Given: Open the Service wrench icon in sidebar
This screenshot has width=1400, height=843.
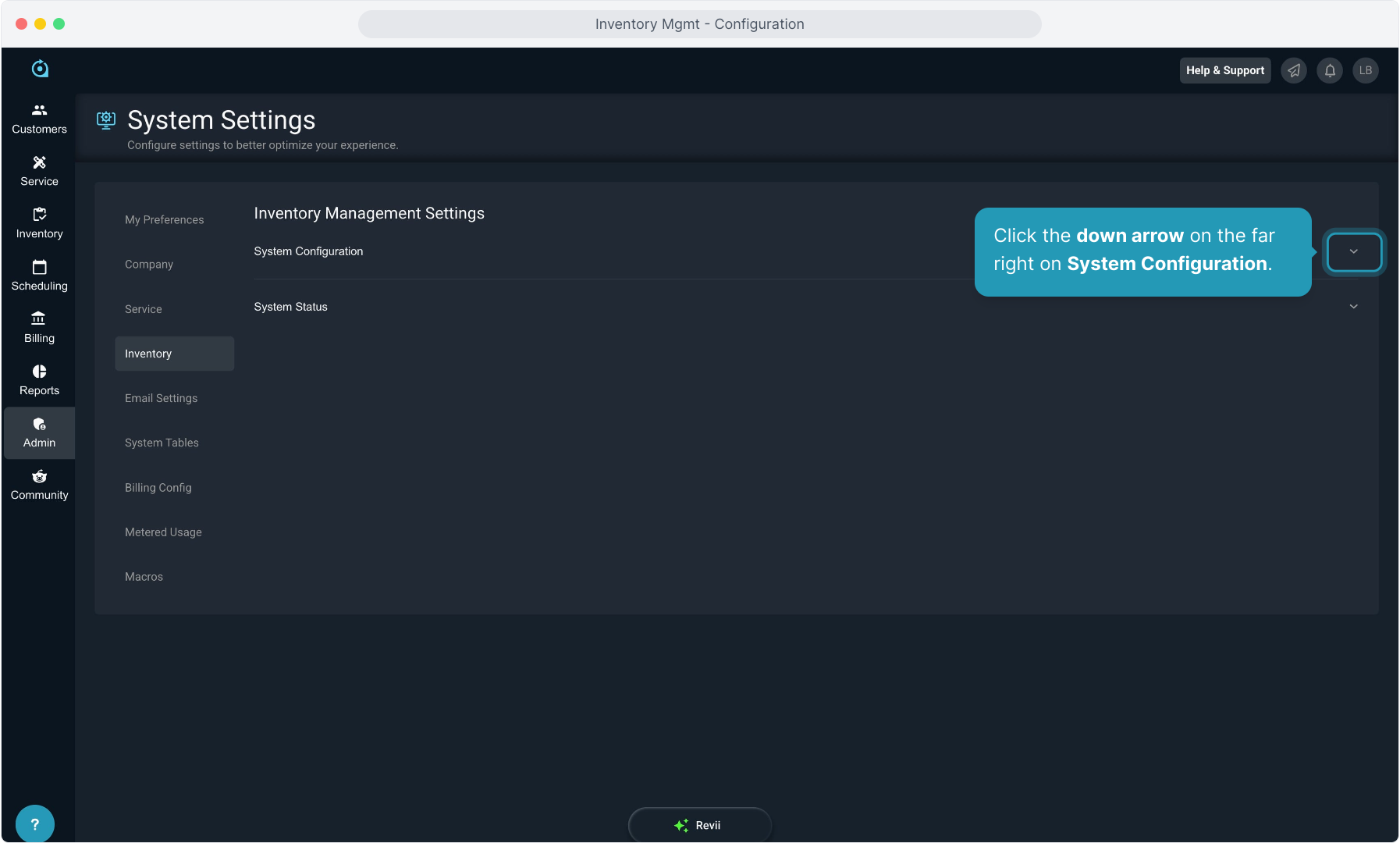Looking at the screenshot, I should tap(39, 163).
